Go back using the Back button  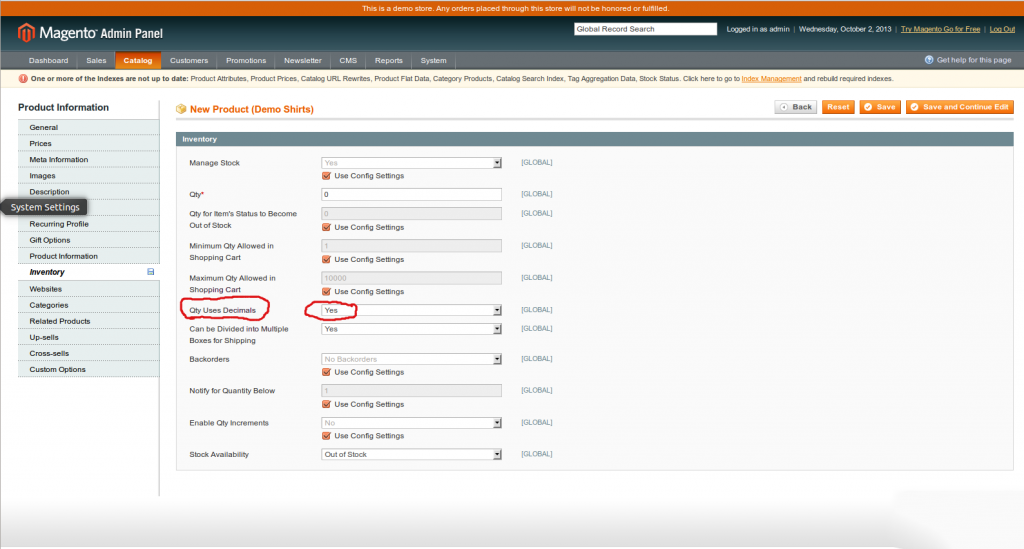click(796, 107)
